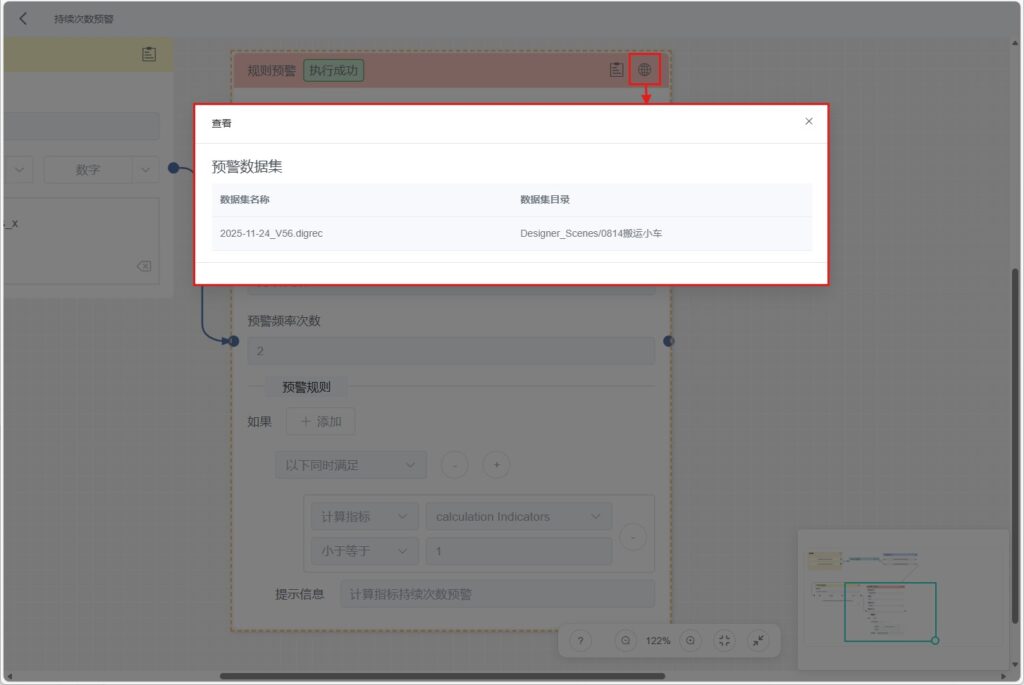Open the 小于等于 operator dropdown

tap(364, 551)
